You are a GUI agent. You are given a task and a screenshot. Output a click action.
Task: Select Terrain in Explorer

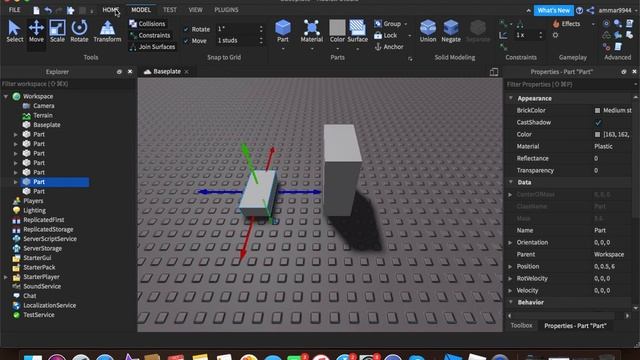(x=43, y=116)
